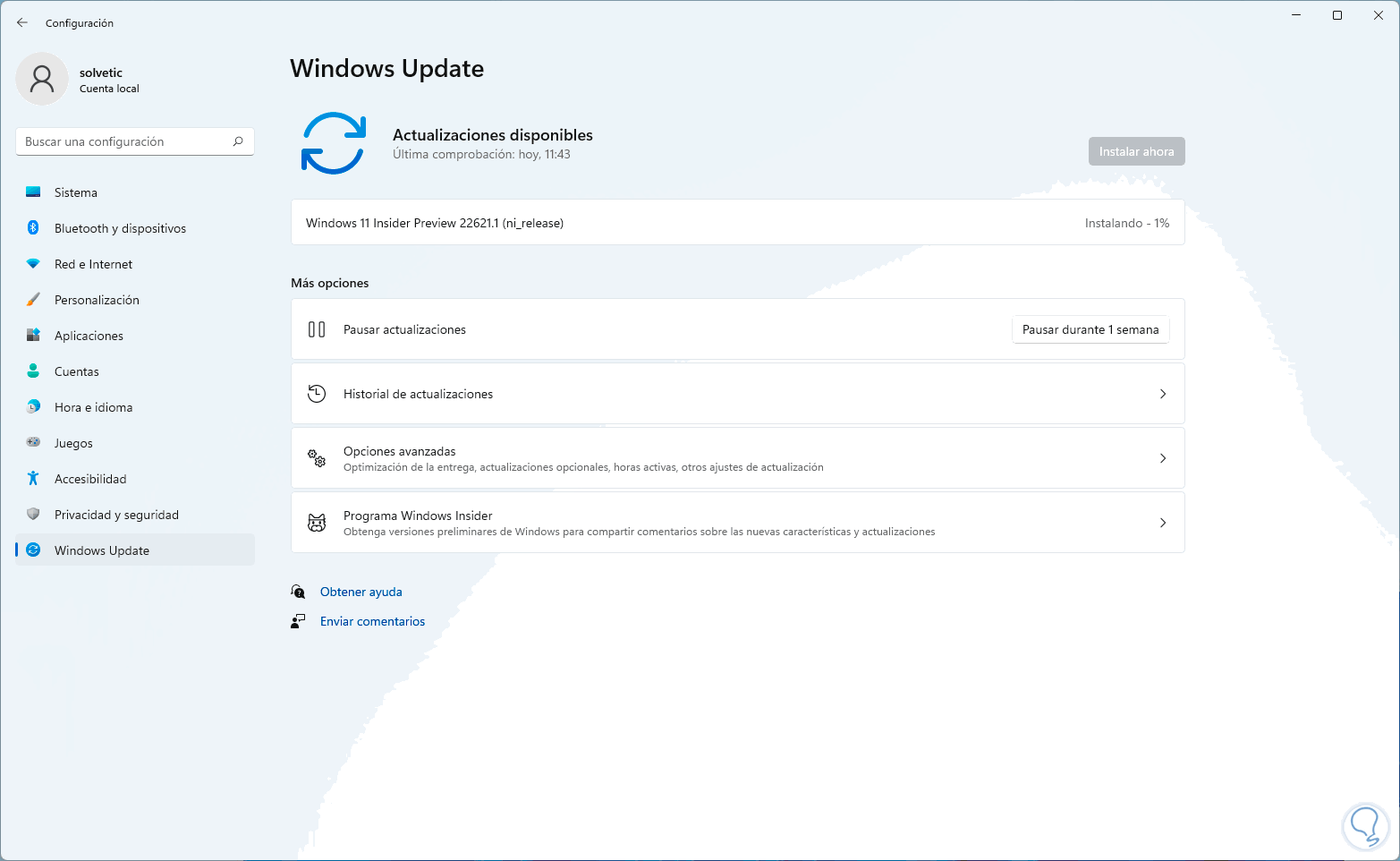
Task: Expand Opciones avanzadas chevron
Action: (x=1163, y=458)
